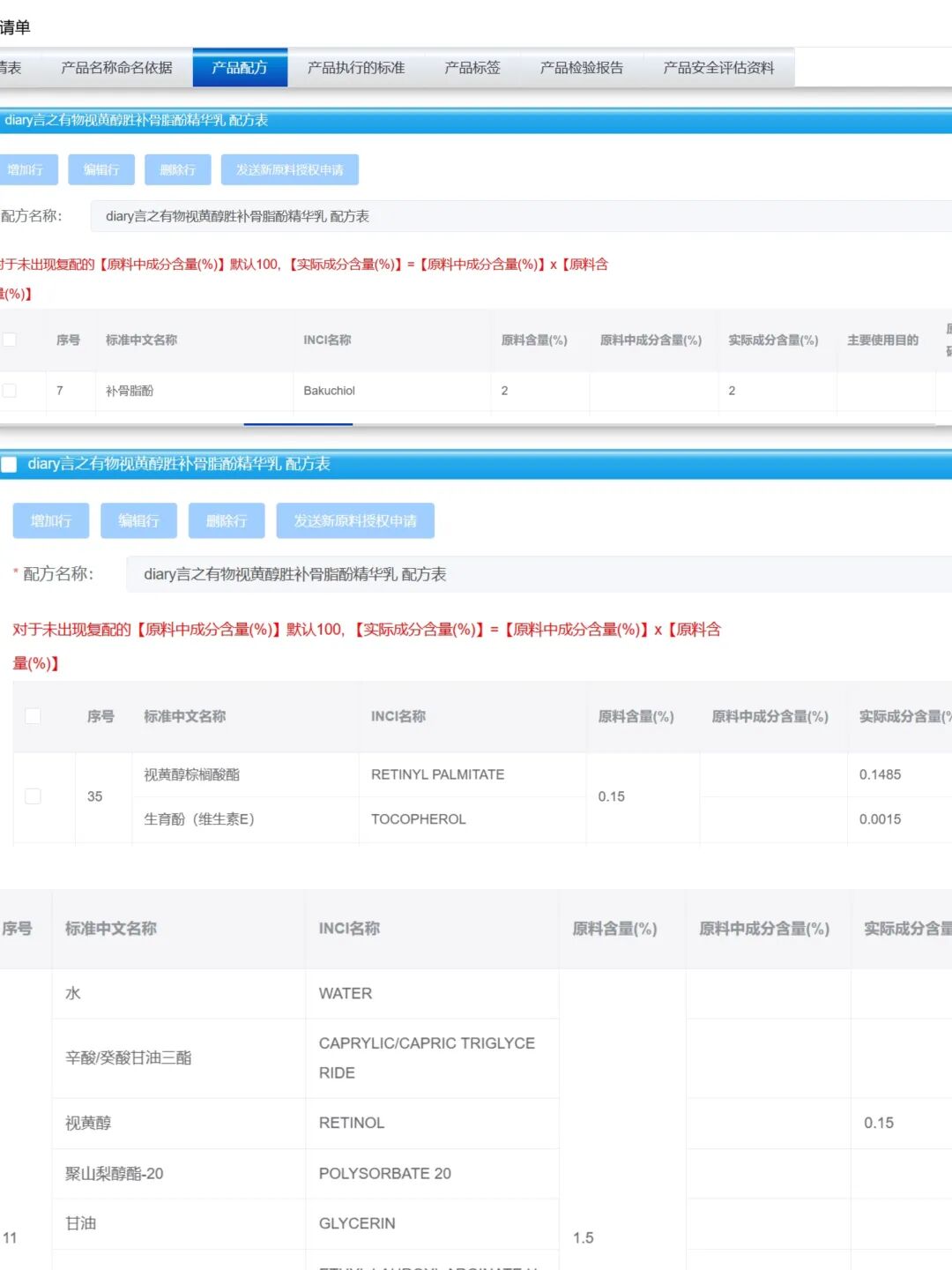Select the 视黄醇棕榈酸酯 cell

coord(245,774)
